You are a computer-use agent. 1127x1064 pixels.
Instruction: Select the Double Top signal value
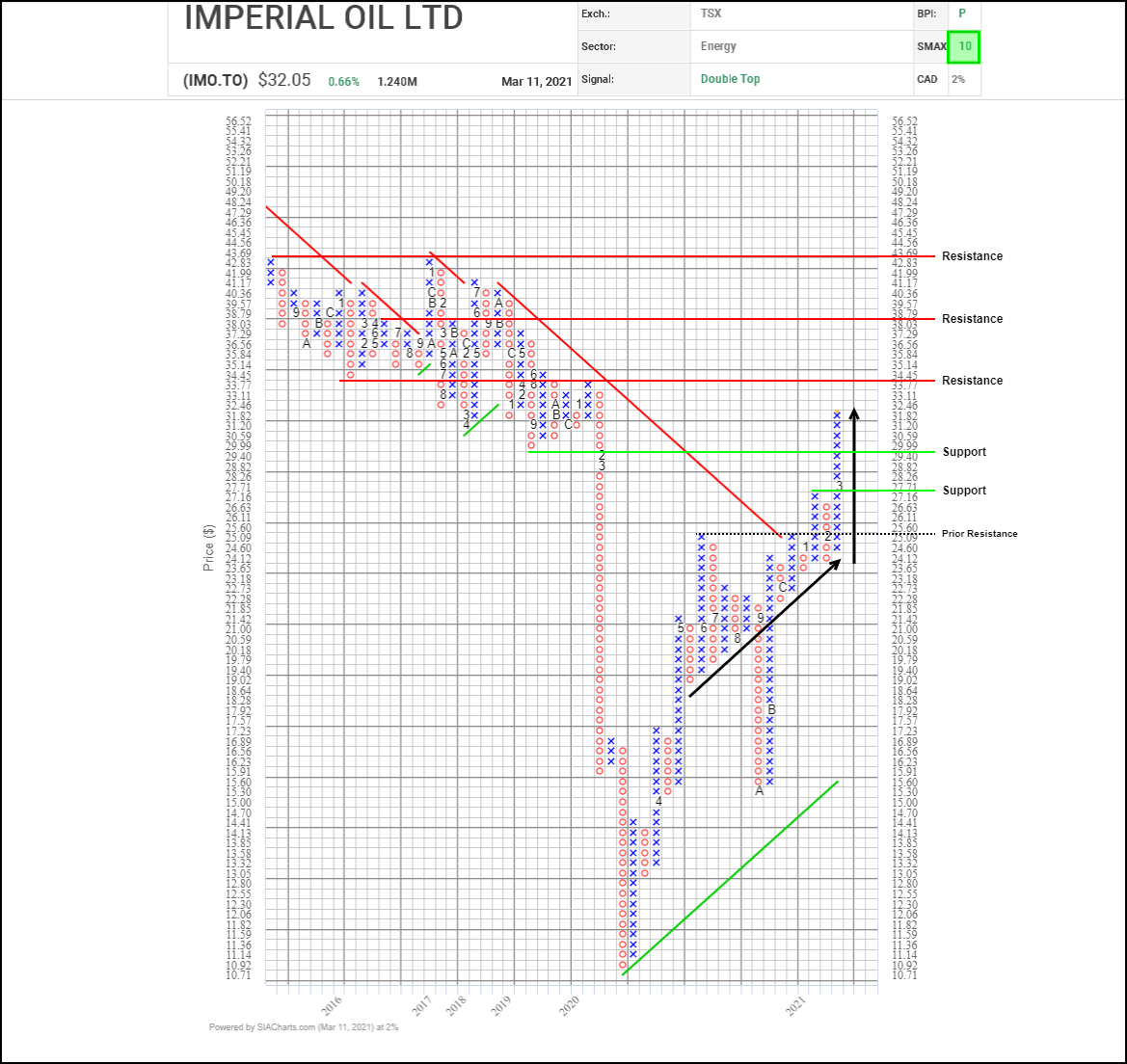(x=730, y=79)
